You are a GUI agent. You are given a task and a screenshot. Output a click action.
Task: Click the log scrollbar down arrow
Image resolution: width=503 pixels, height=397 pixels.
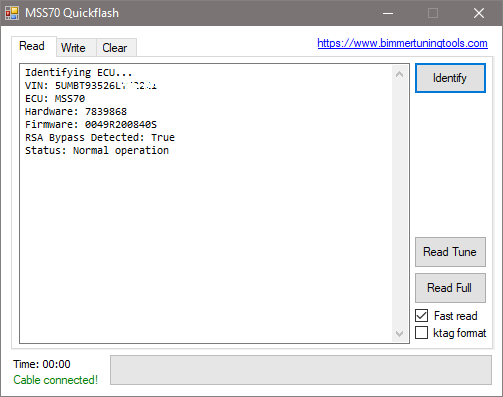click(x=400, y=333)
